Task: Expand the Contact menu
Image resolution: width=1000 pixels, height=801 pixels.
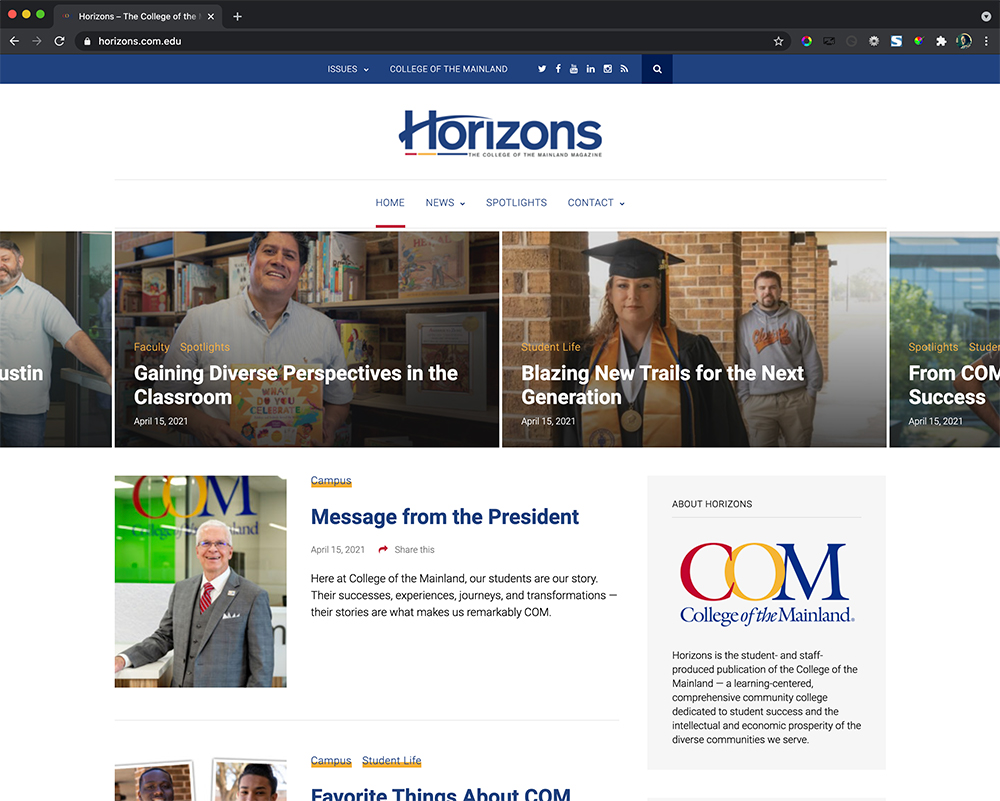Action: pos(596,203)
